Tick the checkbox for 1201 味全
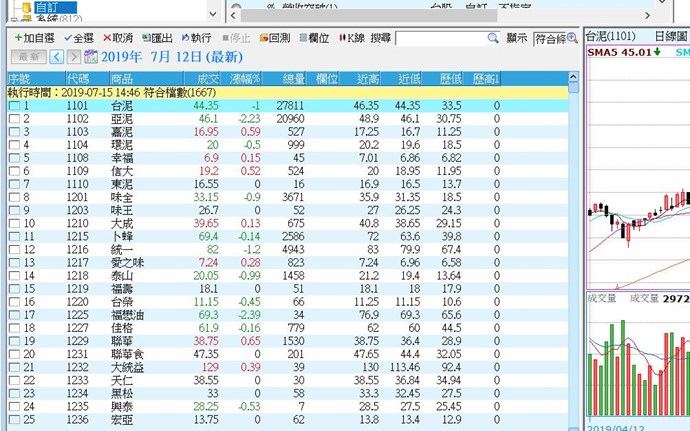Screen dimensions: 690x431 [13, 197]
